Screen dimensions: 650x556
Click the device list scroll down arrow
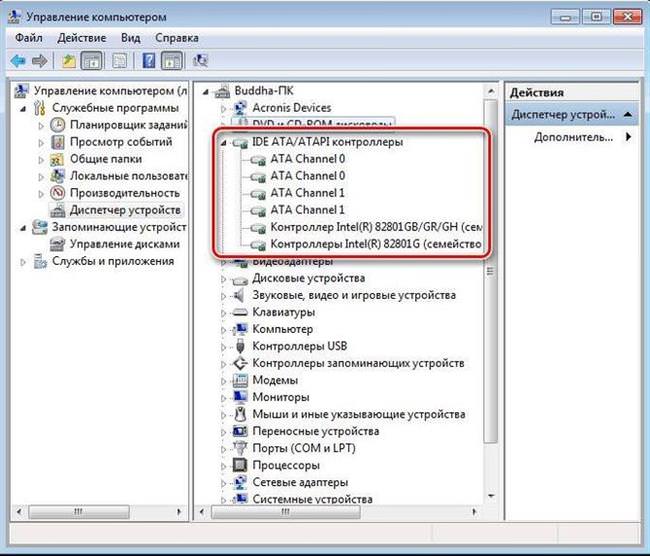point(491,496)
